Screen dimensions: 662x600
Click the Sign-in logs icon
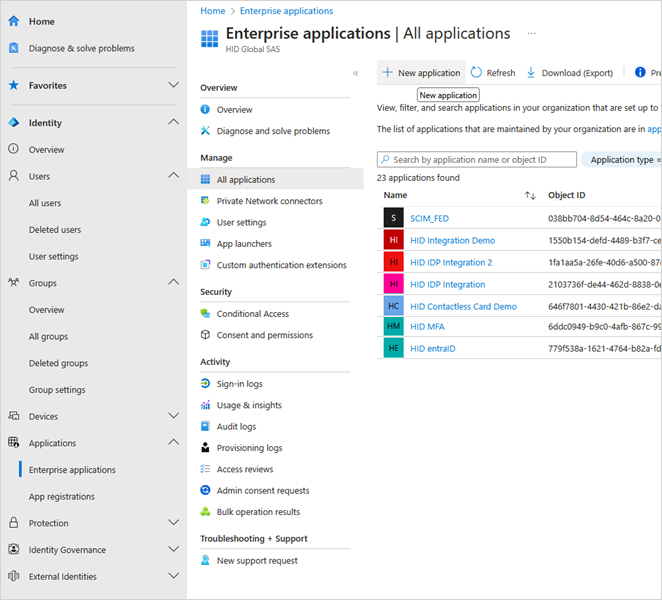pyautogui.click(x=205, y=383)
